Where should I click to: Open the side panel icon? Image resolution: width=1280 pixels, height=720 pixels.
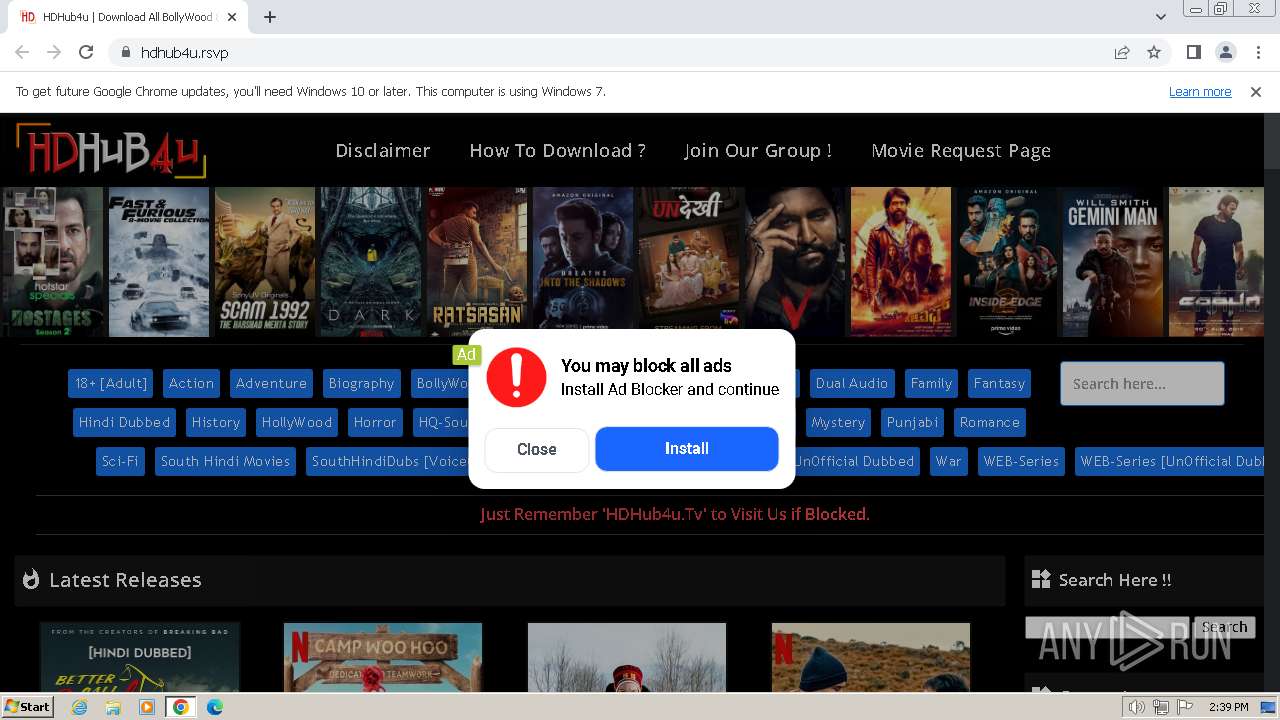coord(1193,52)
